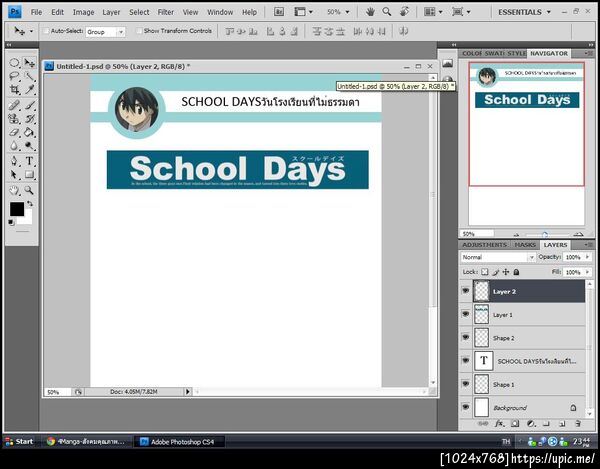Select the Brush tool
The image size is (600, 469).
click(x=29, y=104)
